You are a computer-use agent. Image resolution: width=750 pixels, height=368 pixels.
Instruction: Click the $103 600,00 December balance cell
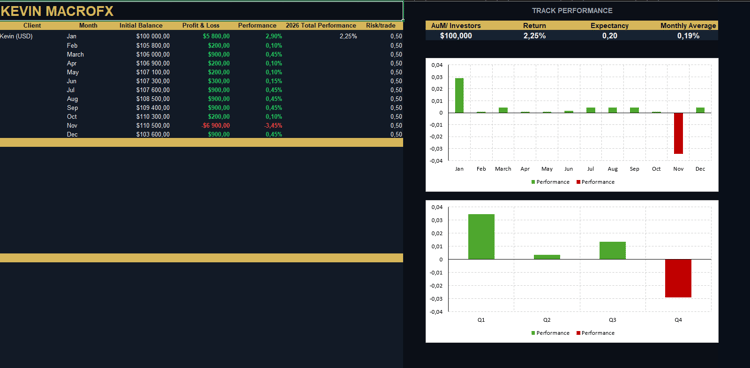tap(153, 135)
